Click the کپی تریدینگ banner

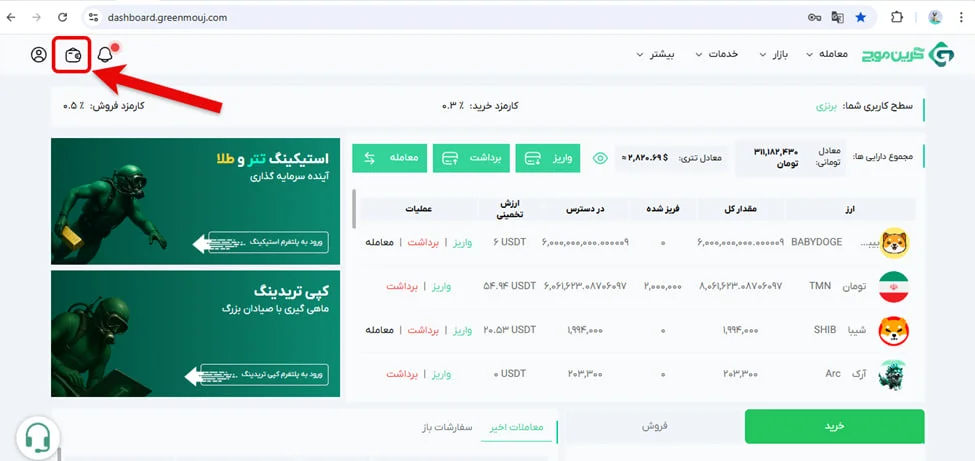tap(195, 333)
